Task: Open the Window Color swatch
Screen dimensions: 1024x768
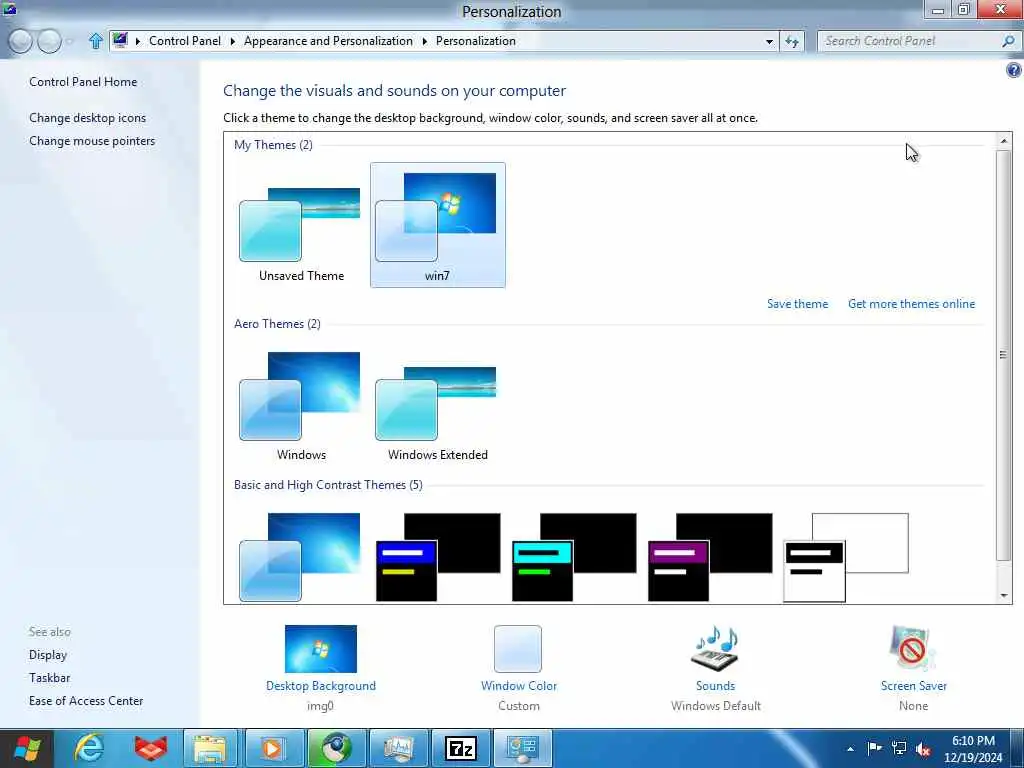Action: (x=518, y=648)
